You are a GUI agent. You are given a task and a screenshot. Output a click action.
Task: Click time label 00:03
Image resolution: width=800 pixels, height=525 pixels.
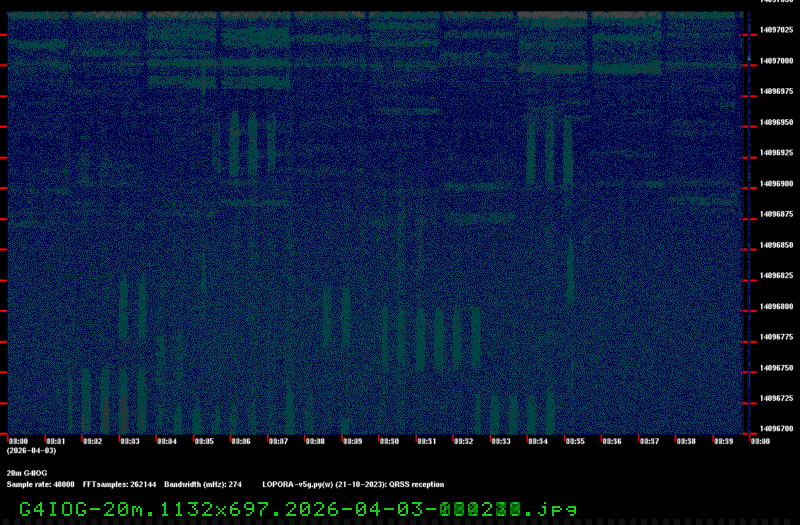(130, 441)
